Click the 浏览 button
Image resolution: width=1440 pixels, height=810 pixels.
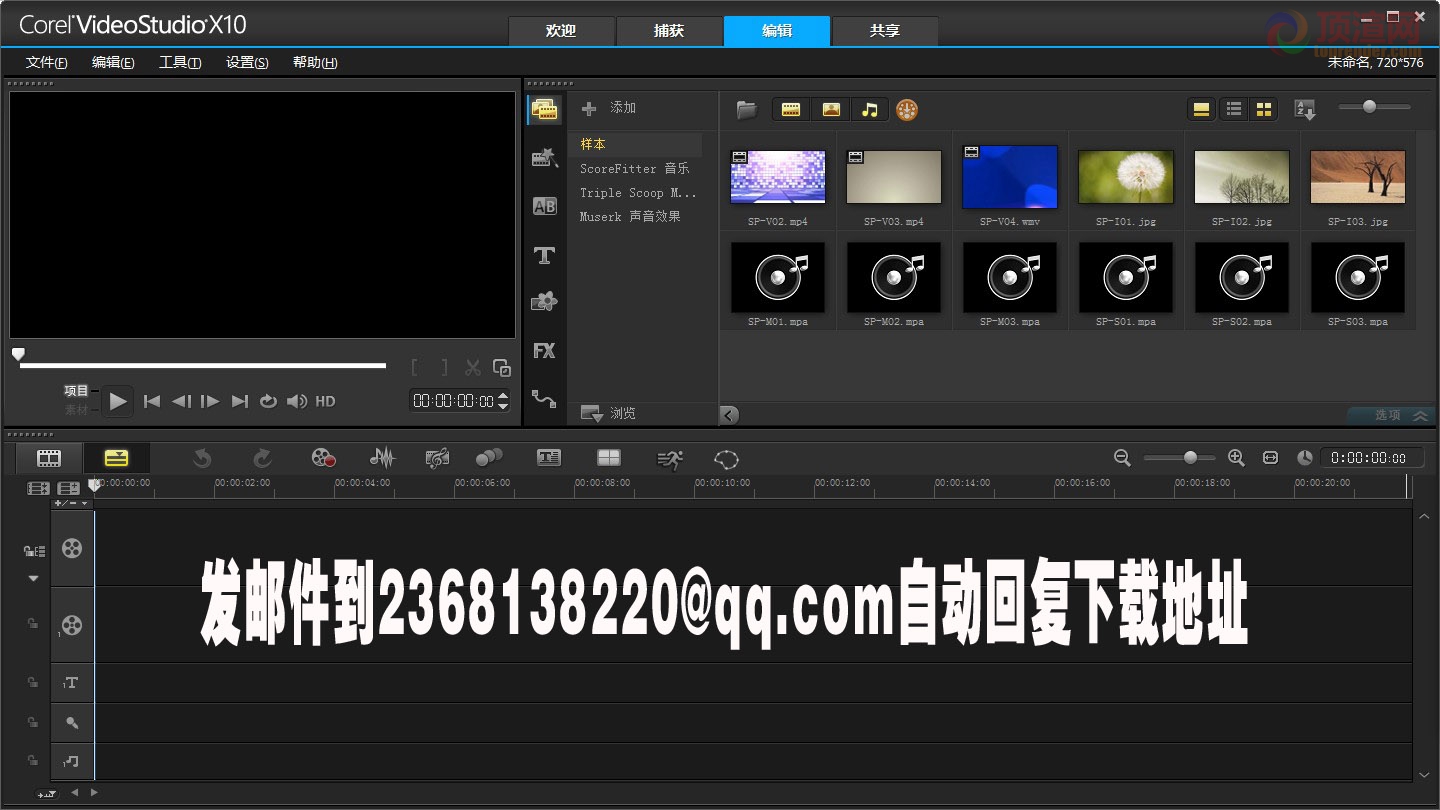pos(608,413)
